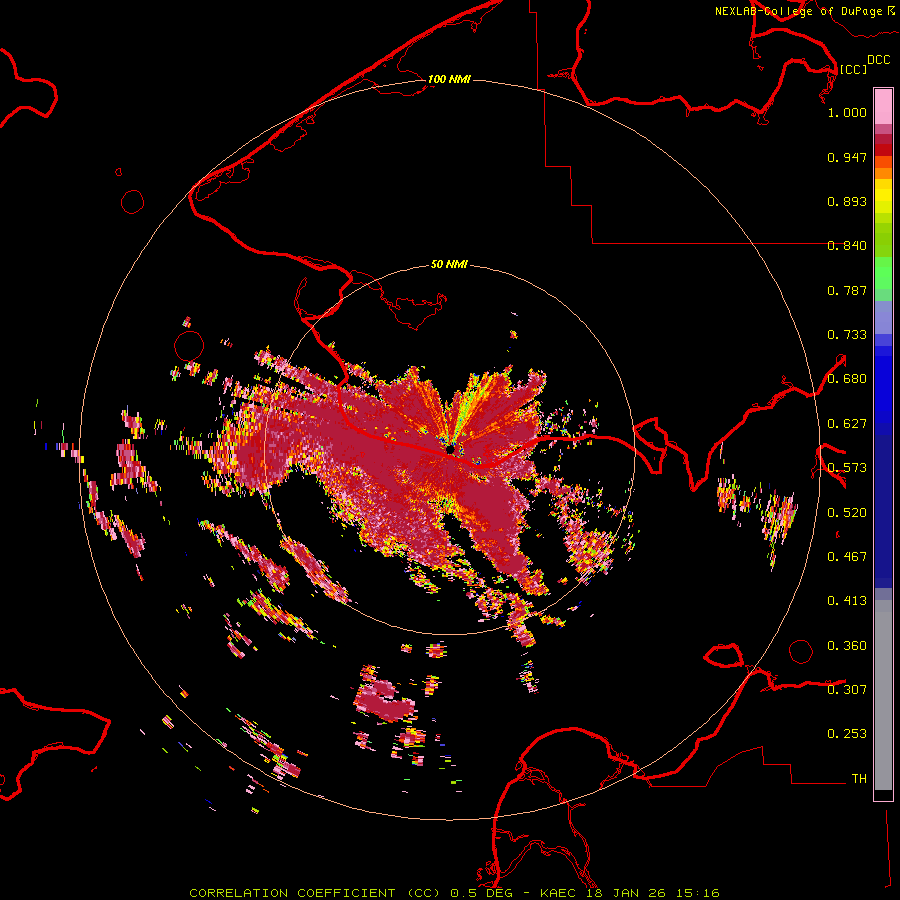Viewport: 900px width, 900px height.
Task: Click the 0.573 legend value
Action: point(847,468)
